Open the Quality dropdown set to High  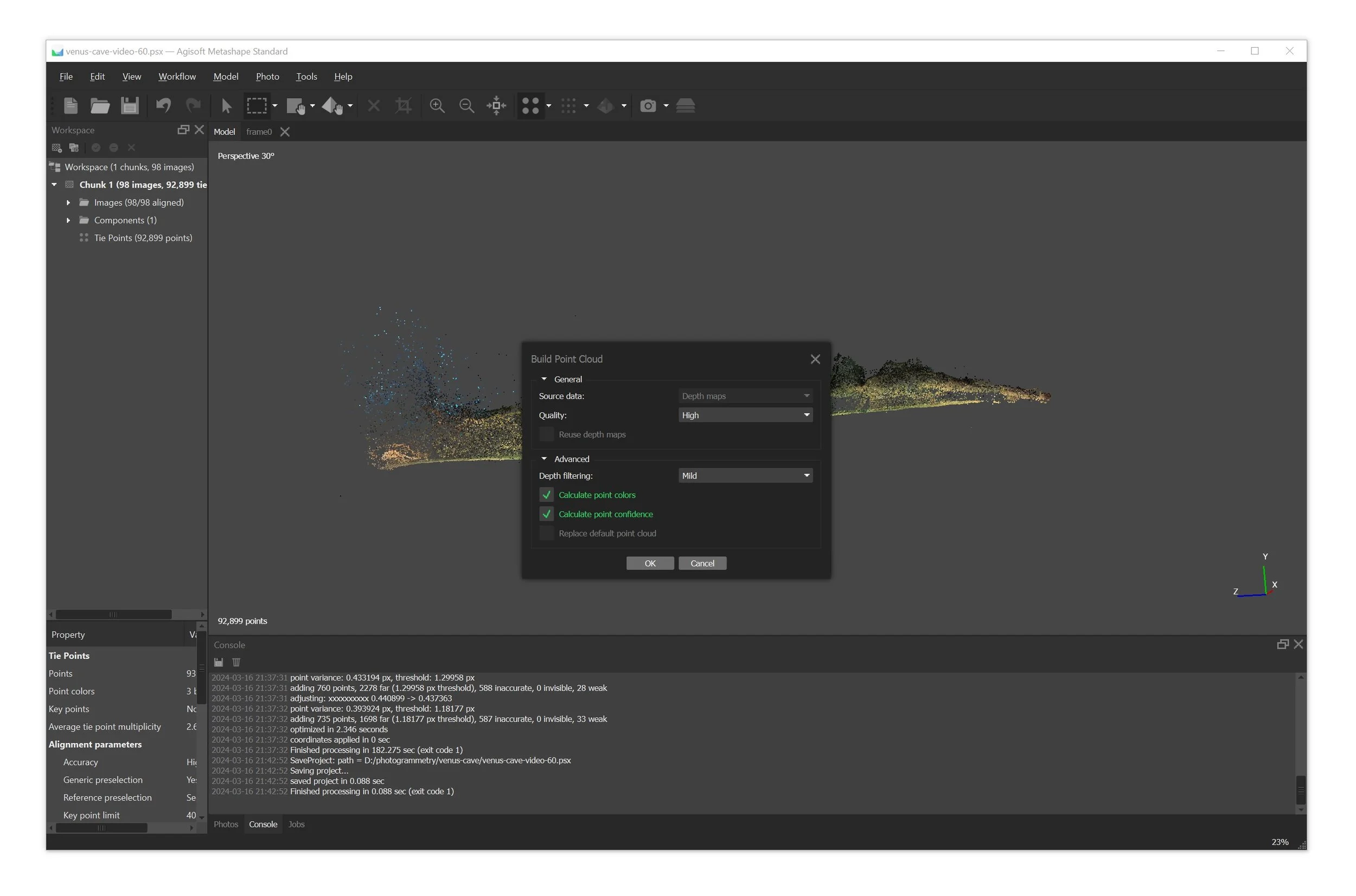point(745,415)
